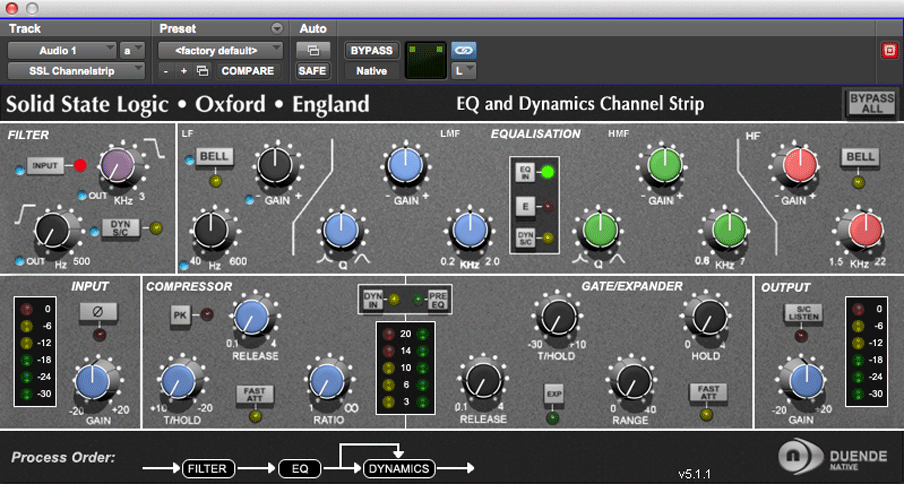Toggle the filter DYN S/C button
Viewport: 904px width, 484px height.
click(120, 228)
